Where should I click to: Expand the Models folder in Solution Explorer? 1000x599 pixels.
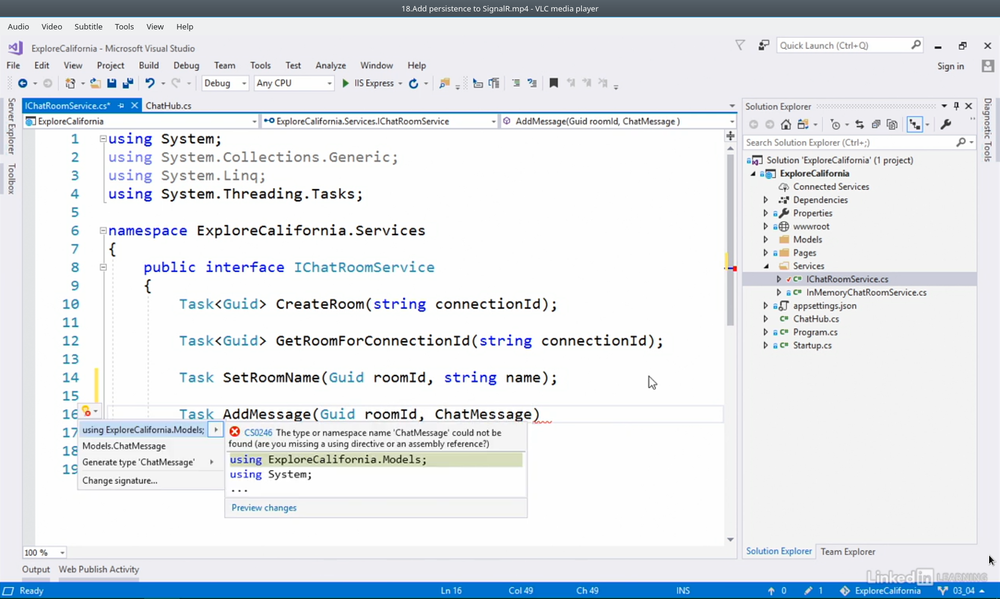[766, 240]
